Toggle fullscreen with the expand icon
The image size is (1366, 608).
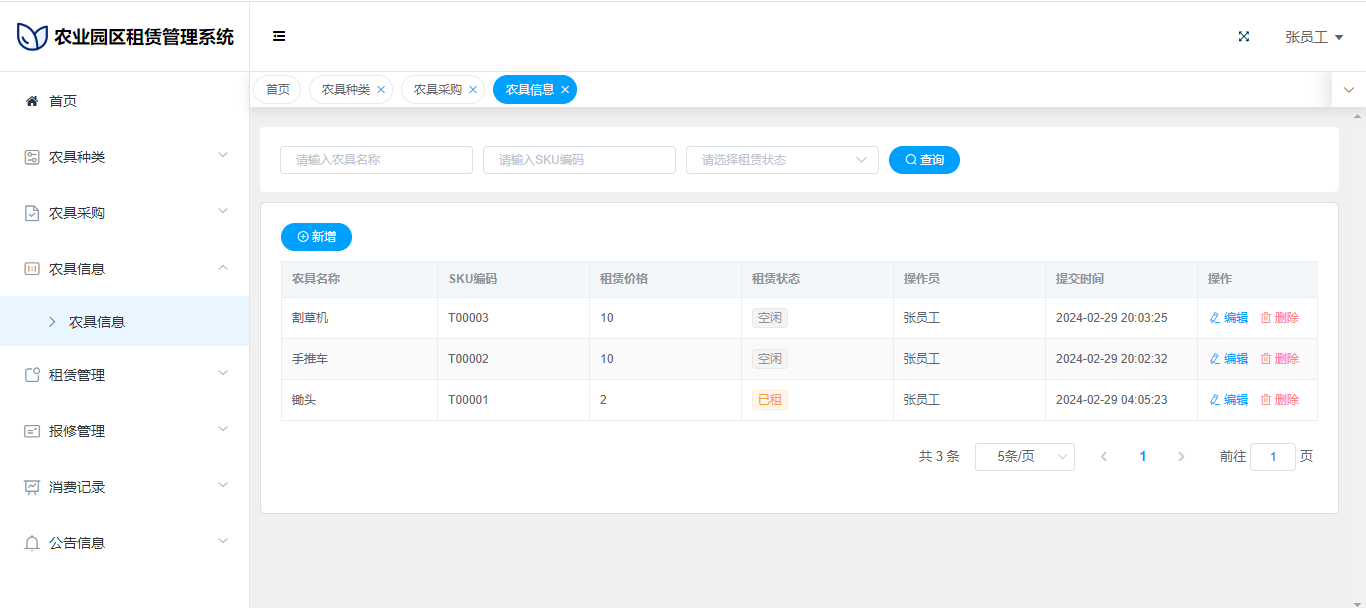[x=1244, y=36]
